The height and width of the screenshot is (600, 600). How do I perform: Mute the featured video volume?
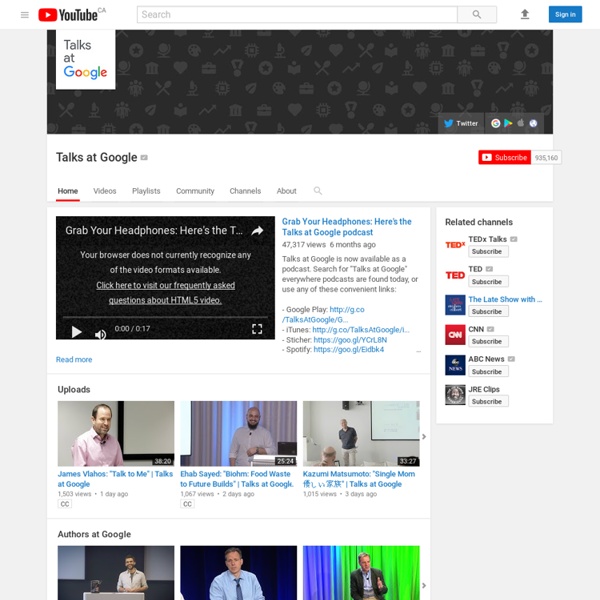(100, 334)
